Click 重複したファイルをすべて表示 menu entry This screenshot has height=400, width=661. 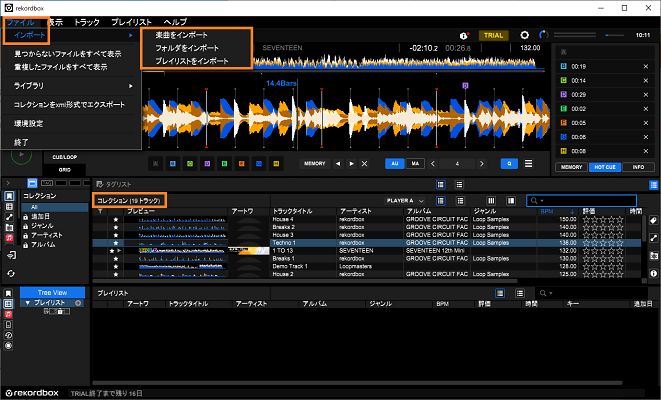pos(61,67)
